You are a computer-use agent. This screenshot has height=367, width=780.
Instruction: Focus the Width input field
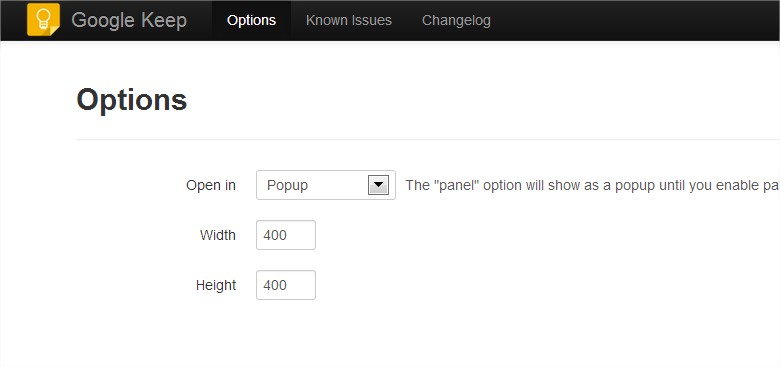[x=286, y=235]
